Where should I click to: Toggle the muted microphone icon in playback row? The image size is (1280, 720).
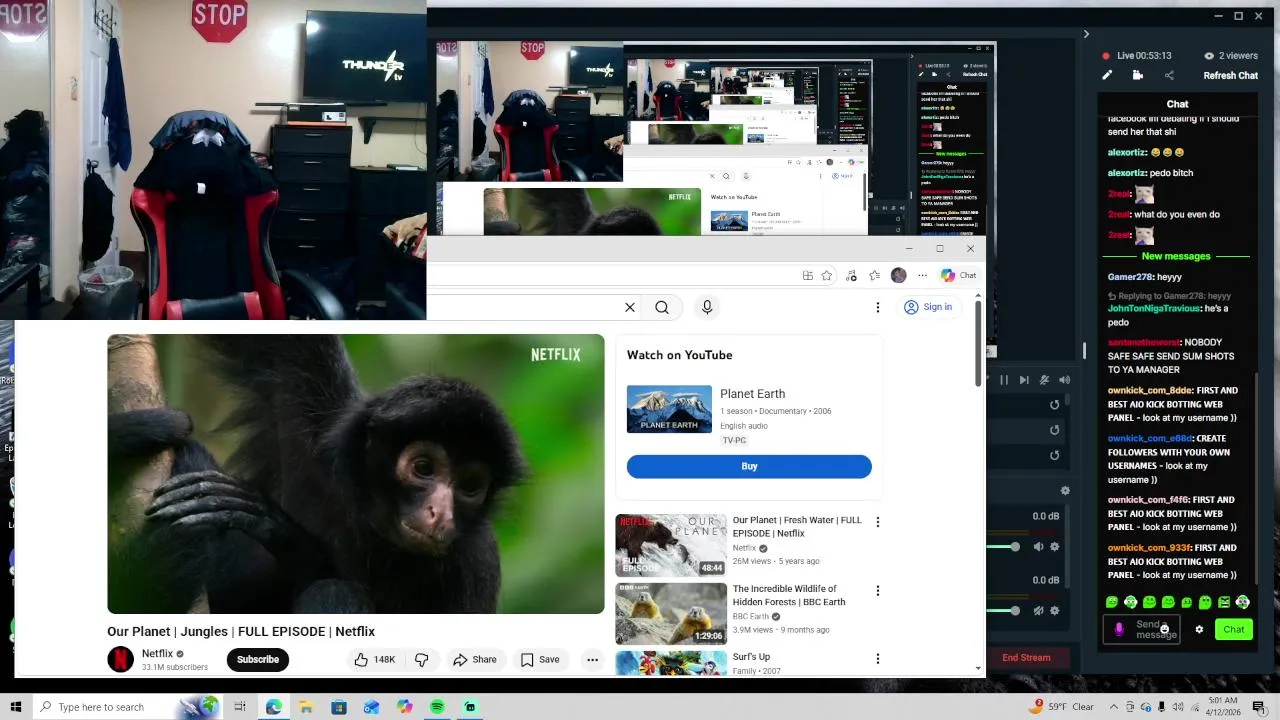[x=1044, y=380]
